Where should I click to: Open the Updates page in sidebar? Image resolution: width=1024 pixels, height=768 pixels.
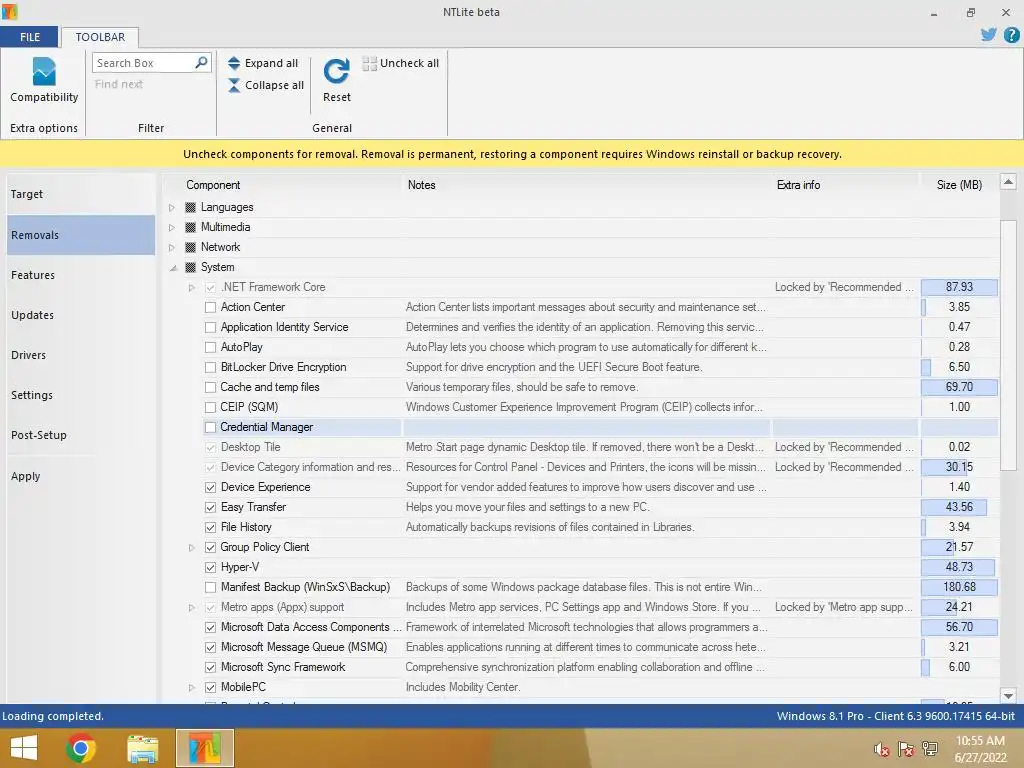click(x=81, y=315)
